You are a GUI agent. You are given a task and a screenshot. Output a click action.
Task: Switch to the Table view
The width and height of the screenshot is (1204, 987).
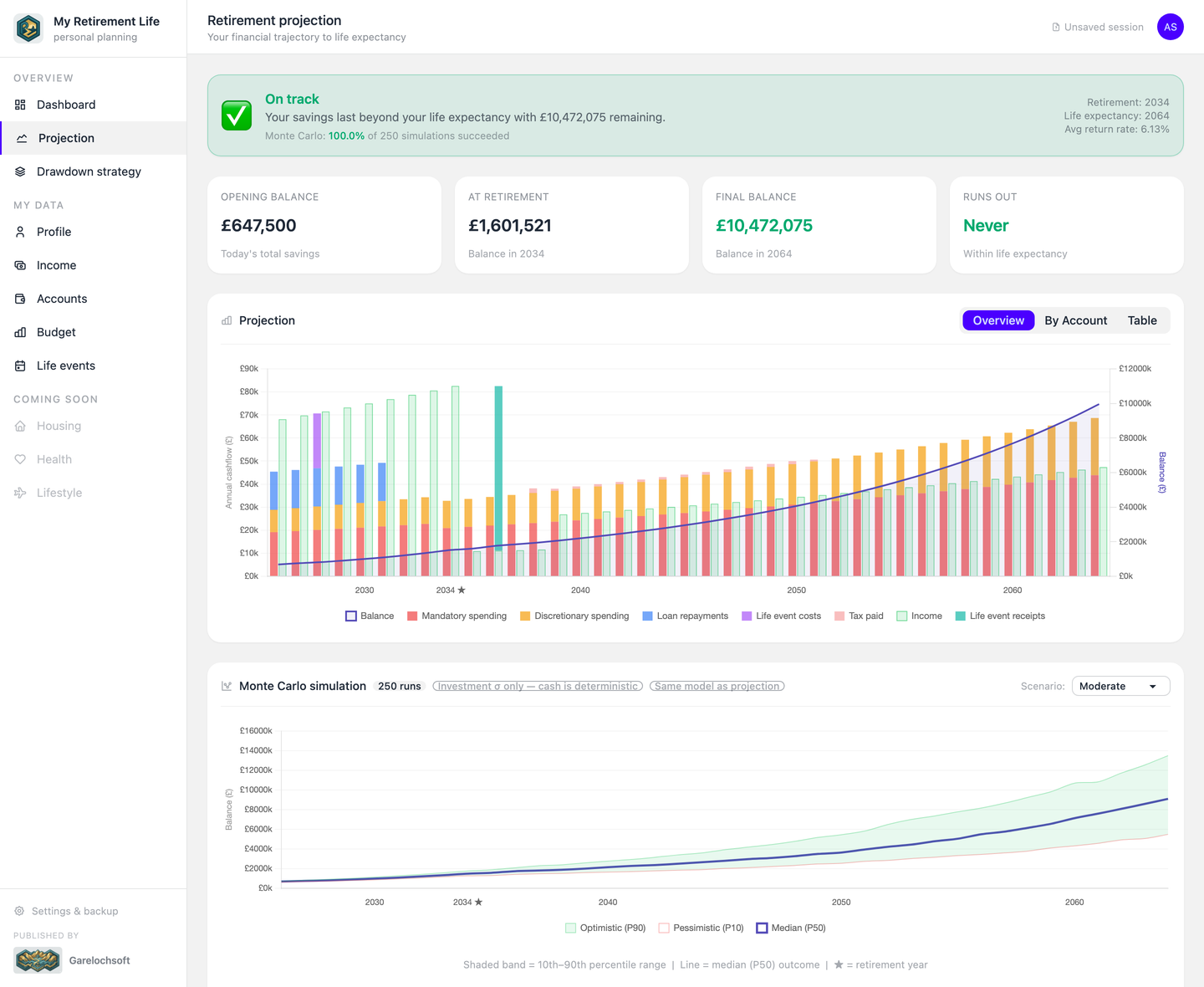tap(1142, 320)
